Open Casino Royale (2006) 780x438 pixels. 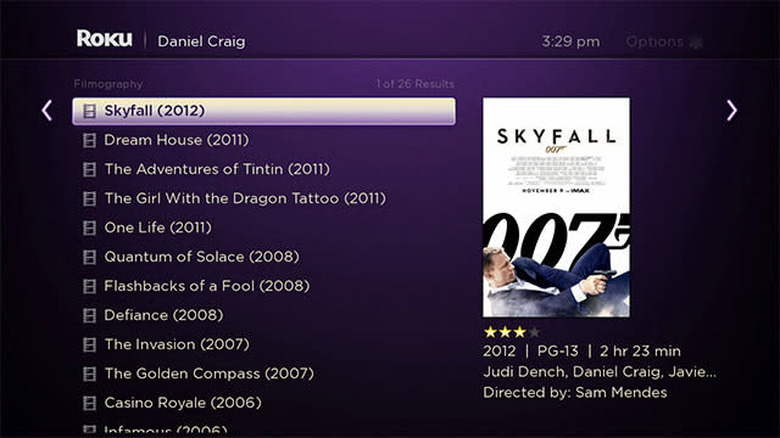click(x=182, y=403)
